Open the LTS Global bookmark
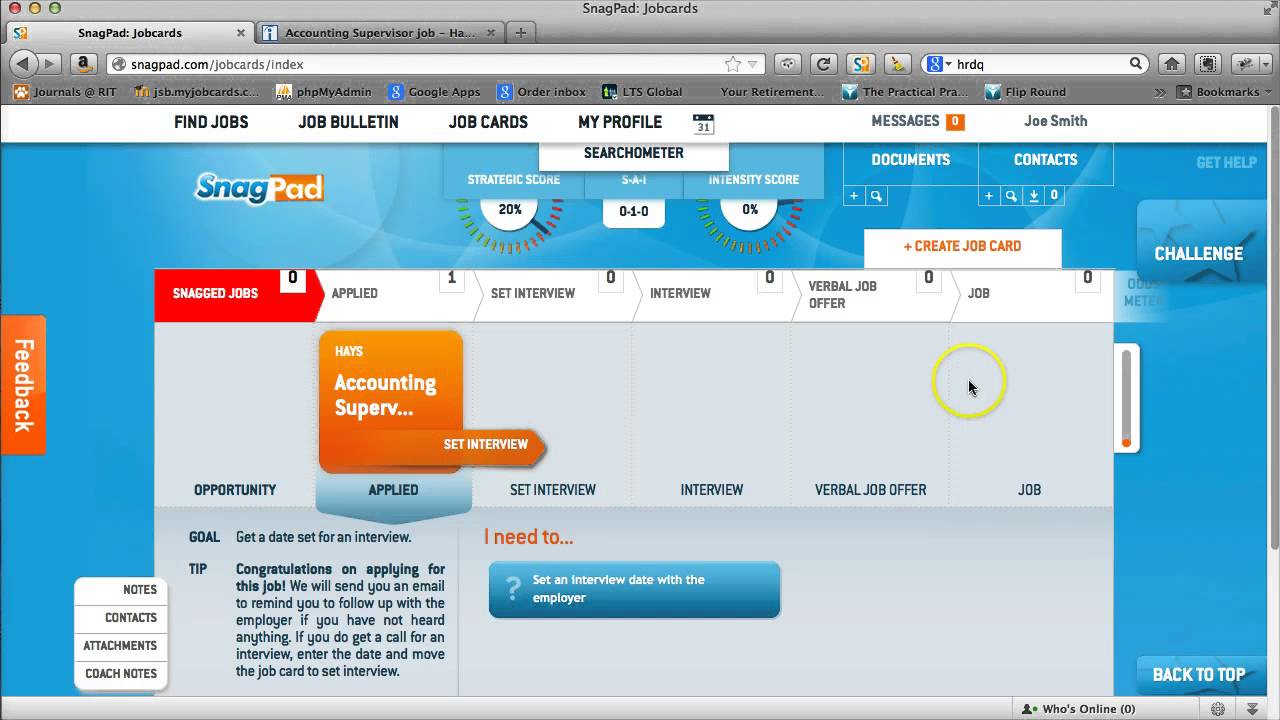 [642, 92]
